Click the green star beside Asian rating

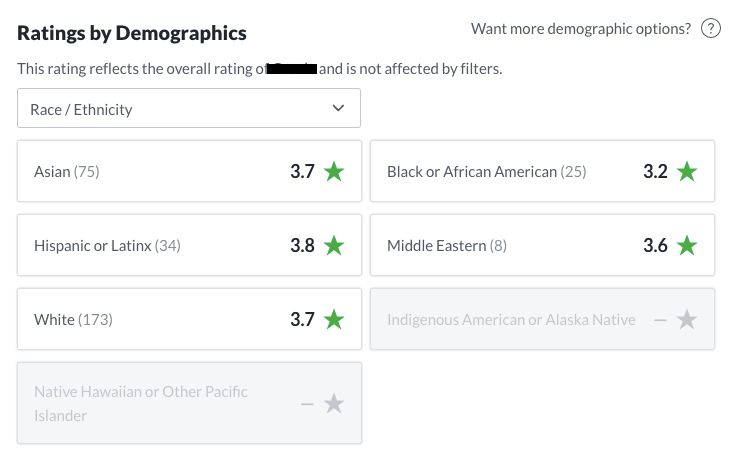point(334,171)
